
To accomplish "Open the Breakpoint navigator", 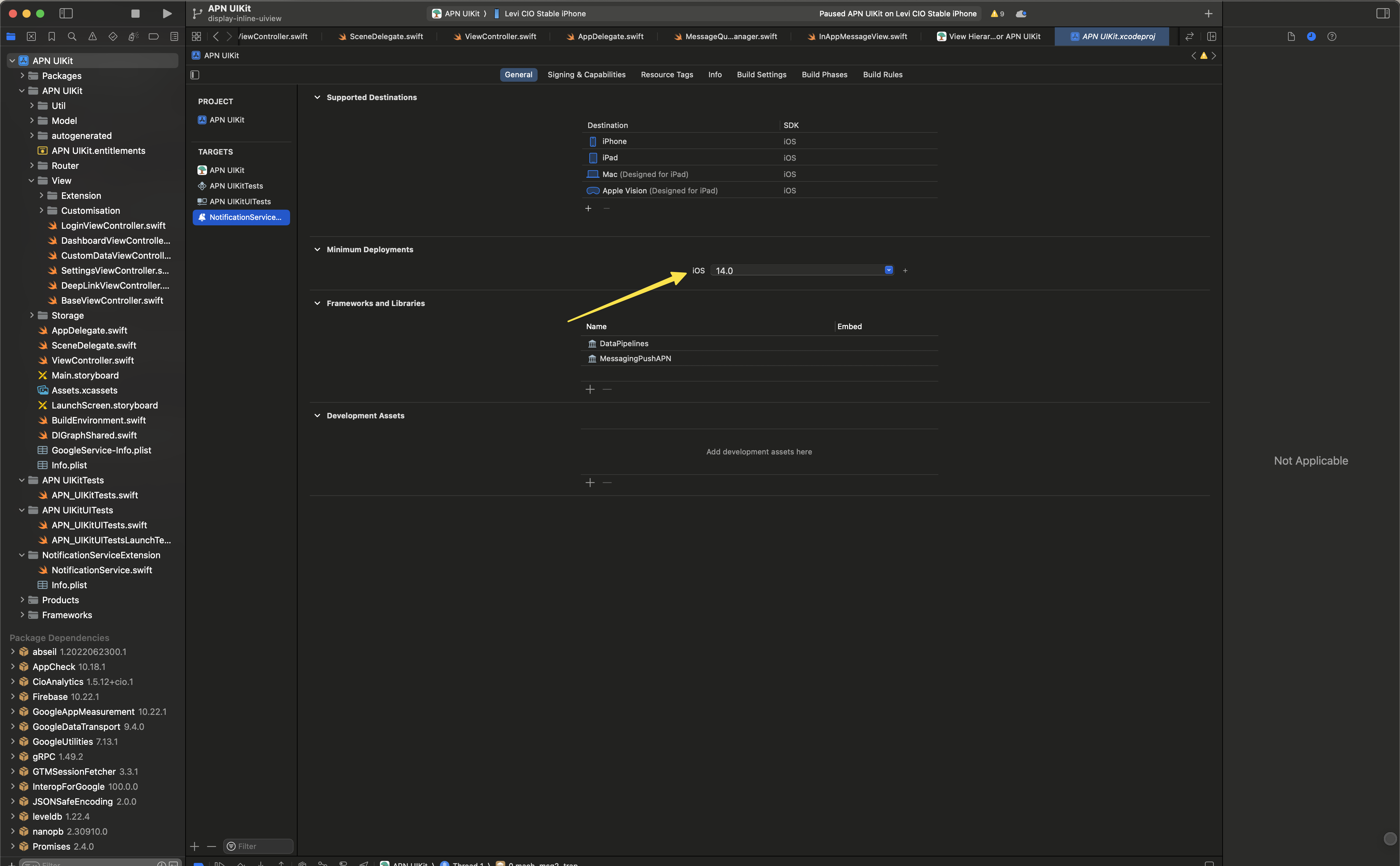I will 154,36.
